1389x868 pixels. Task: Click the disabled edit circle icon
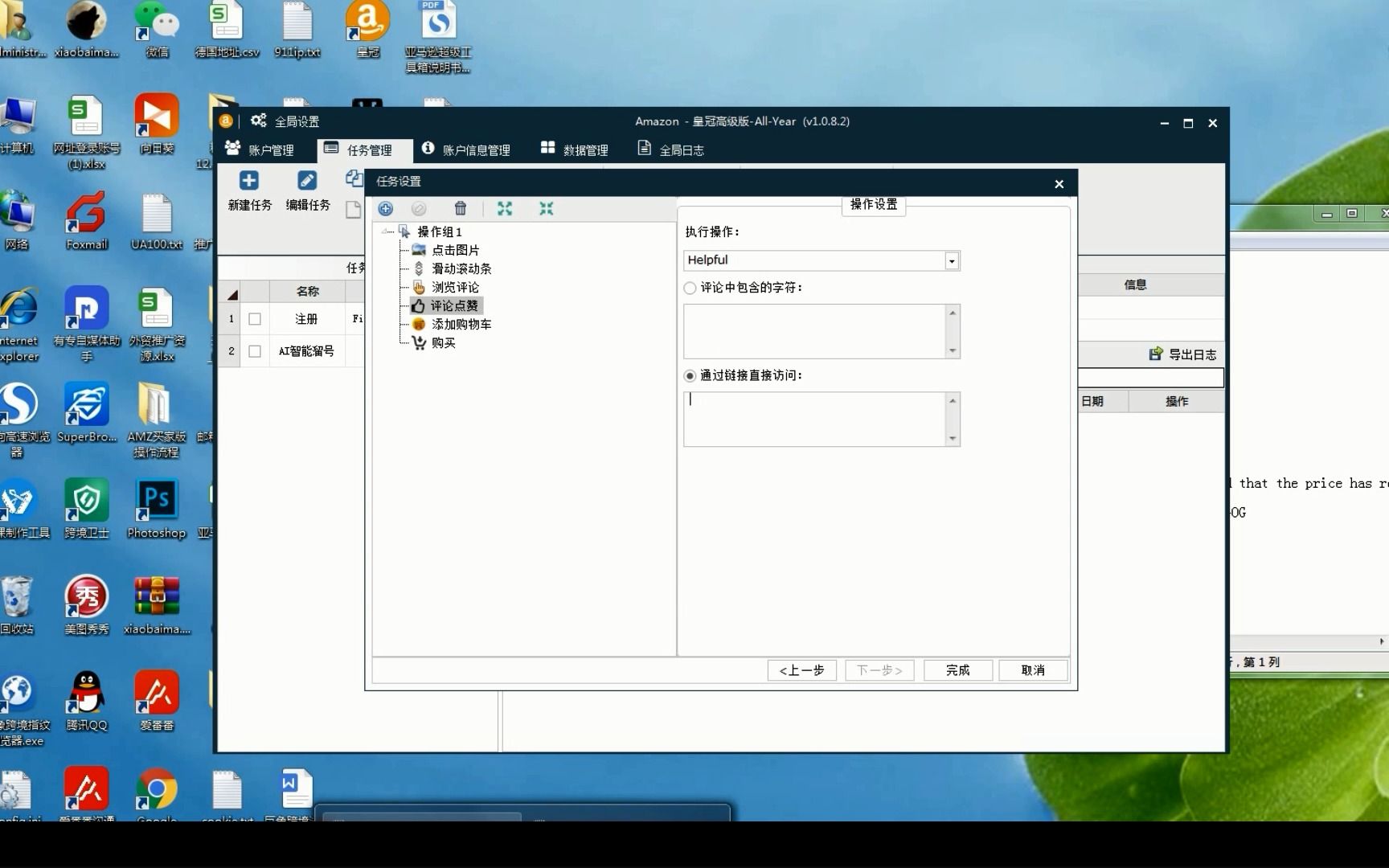(x=419, y=209)
